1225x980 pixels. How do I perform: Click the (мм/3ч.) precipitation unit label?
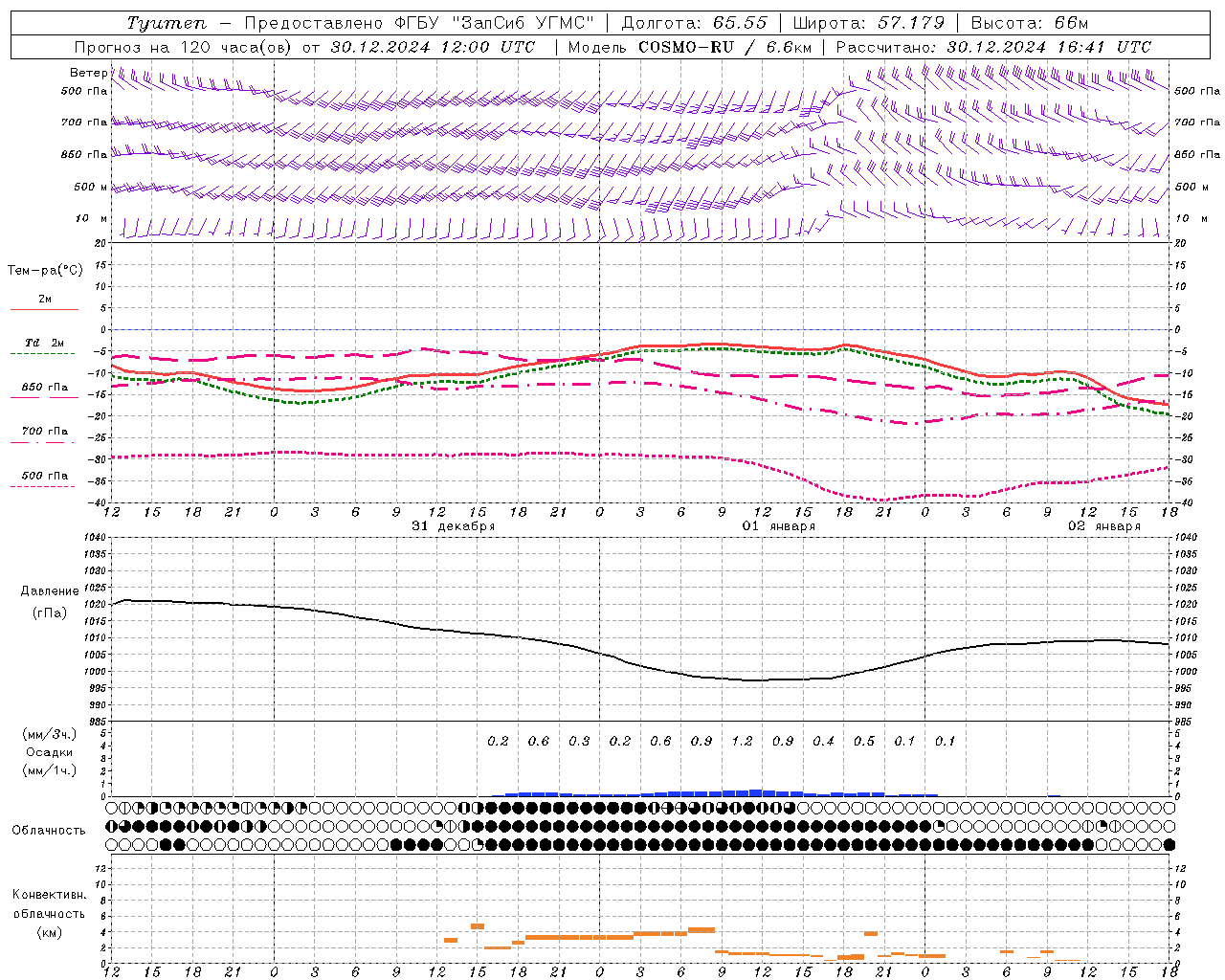pos(50,734)
